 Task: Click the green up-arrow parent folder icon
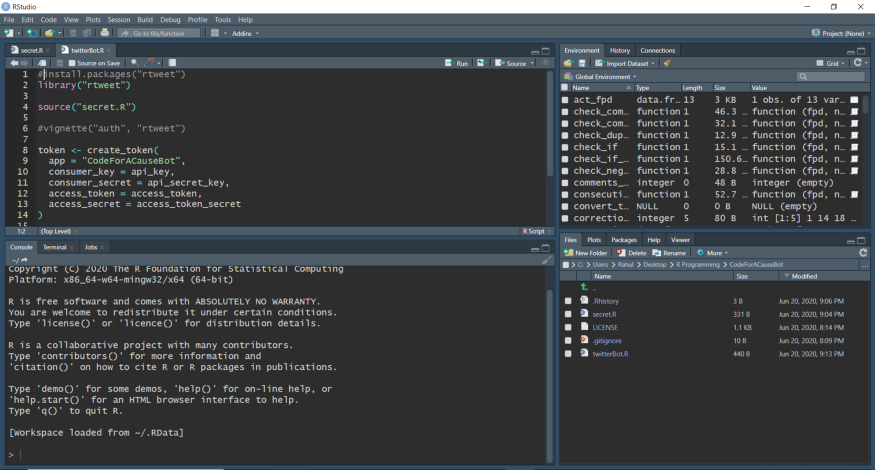coord(584,287)
